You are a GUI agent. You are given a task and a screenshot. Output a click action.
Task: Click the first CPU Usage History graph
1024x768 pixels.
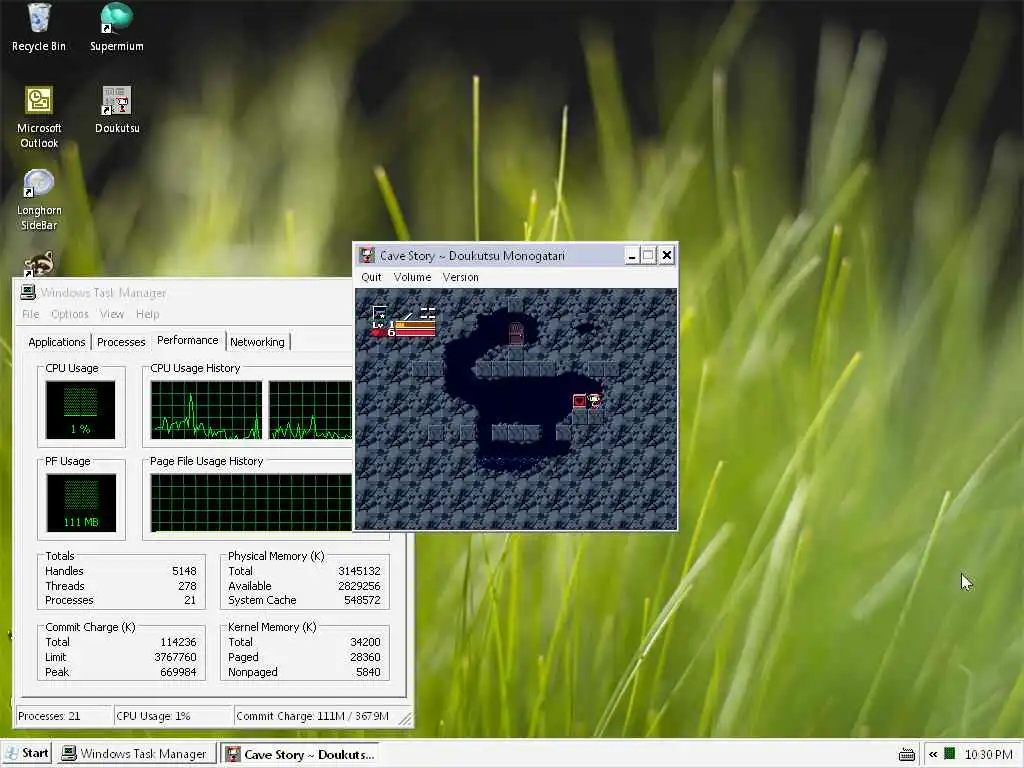pos(206,409)
